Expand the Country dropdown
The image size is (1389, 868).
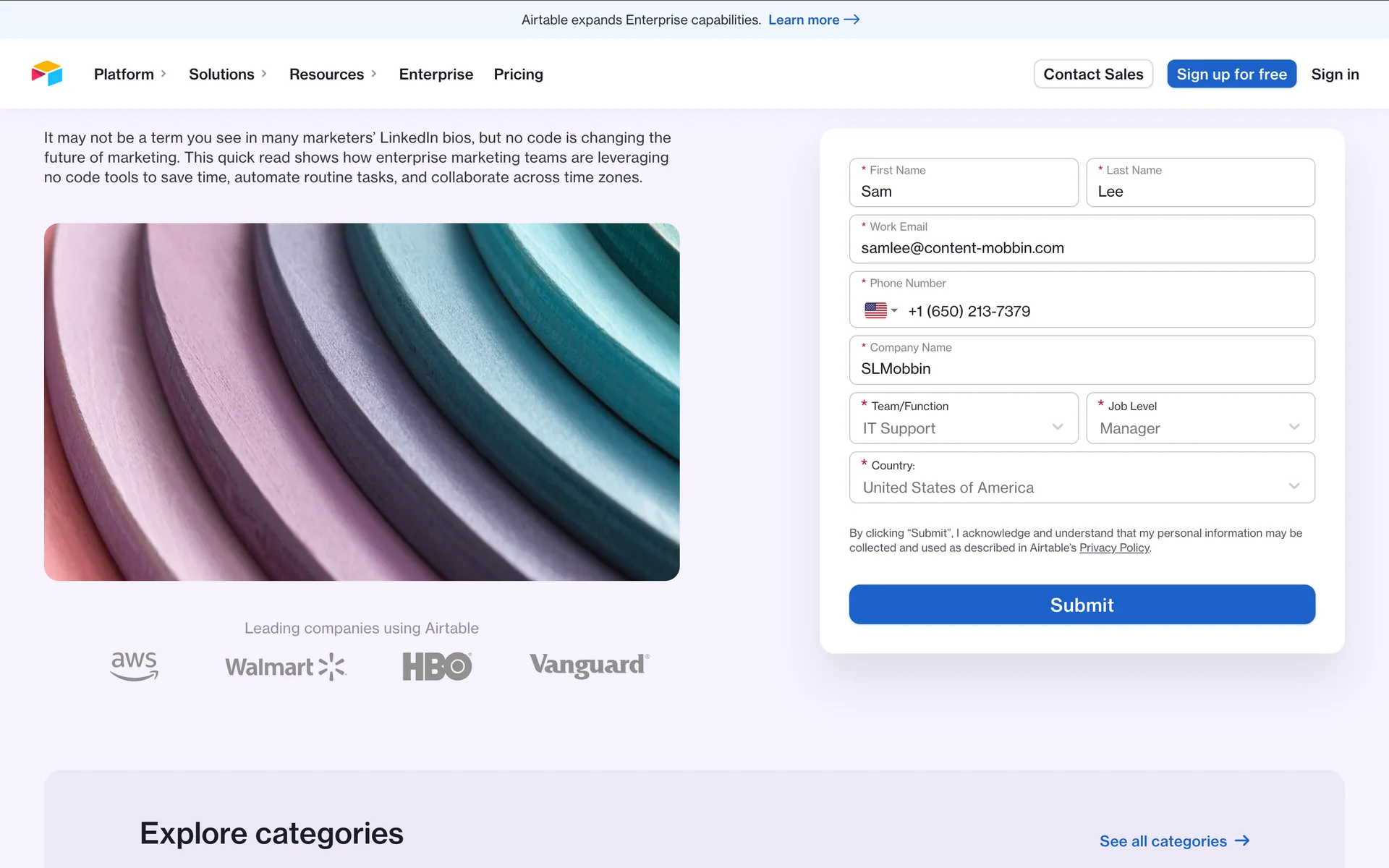(1081, 488)
